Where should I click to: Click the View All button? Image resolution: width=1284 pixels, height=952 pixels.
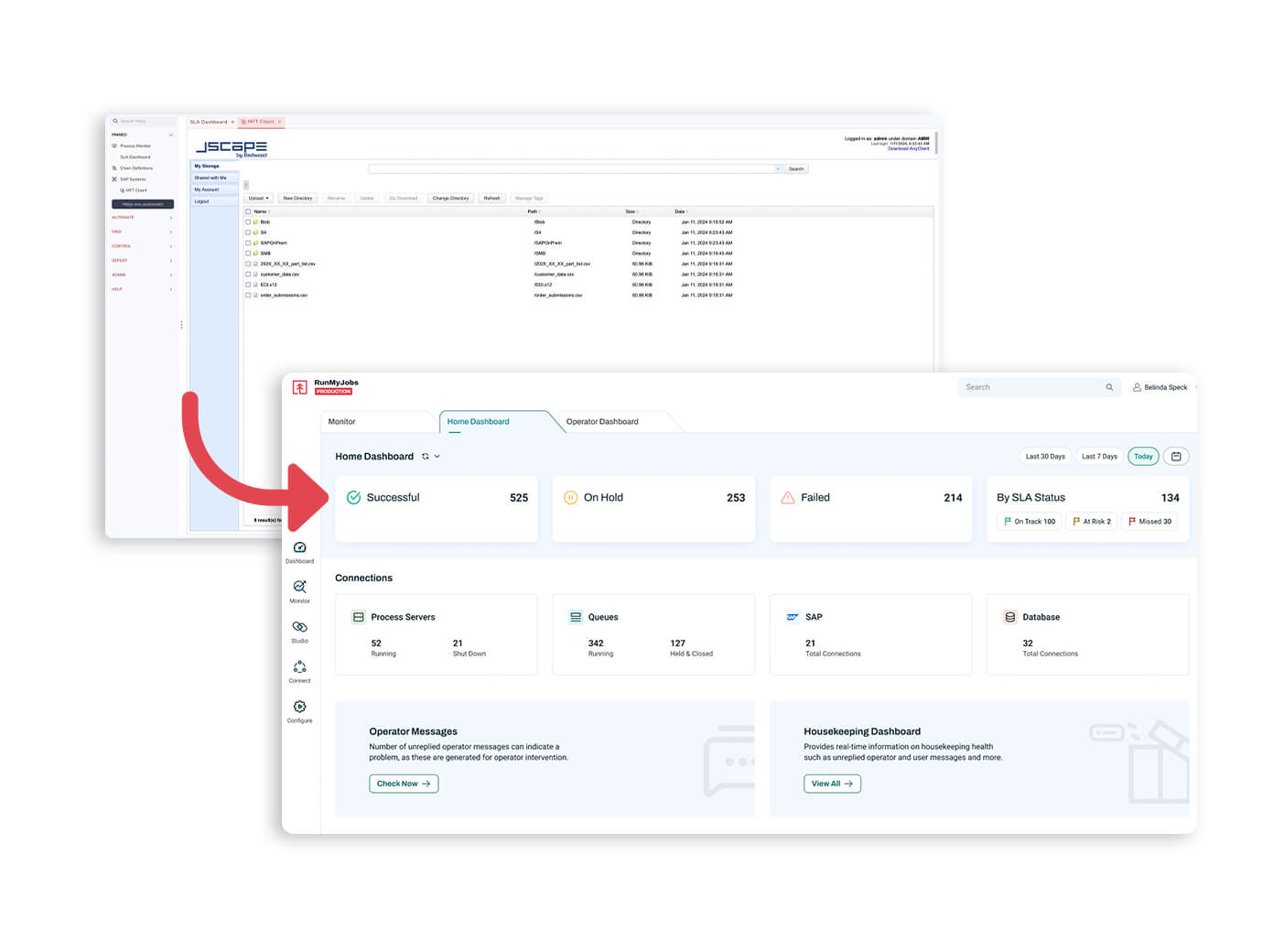(832, 784)
